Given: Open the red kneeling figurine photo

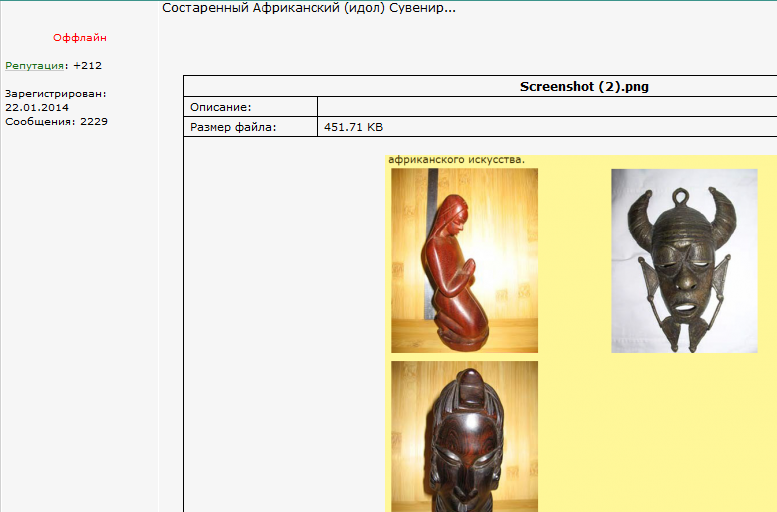Looking at the screenshot, I should (x=464, y=261).
